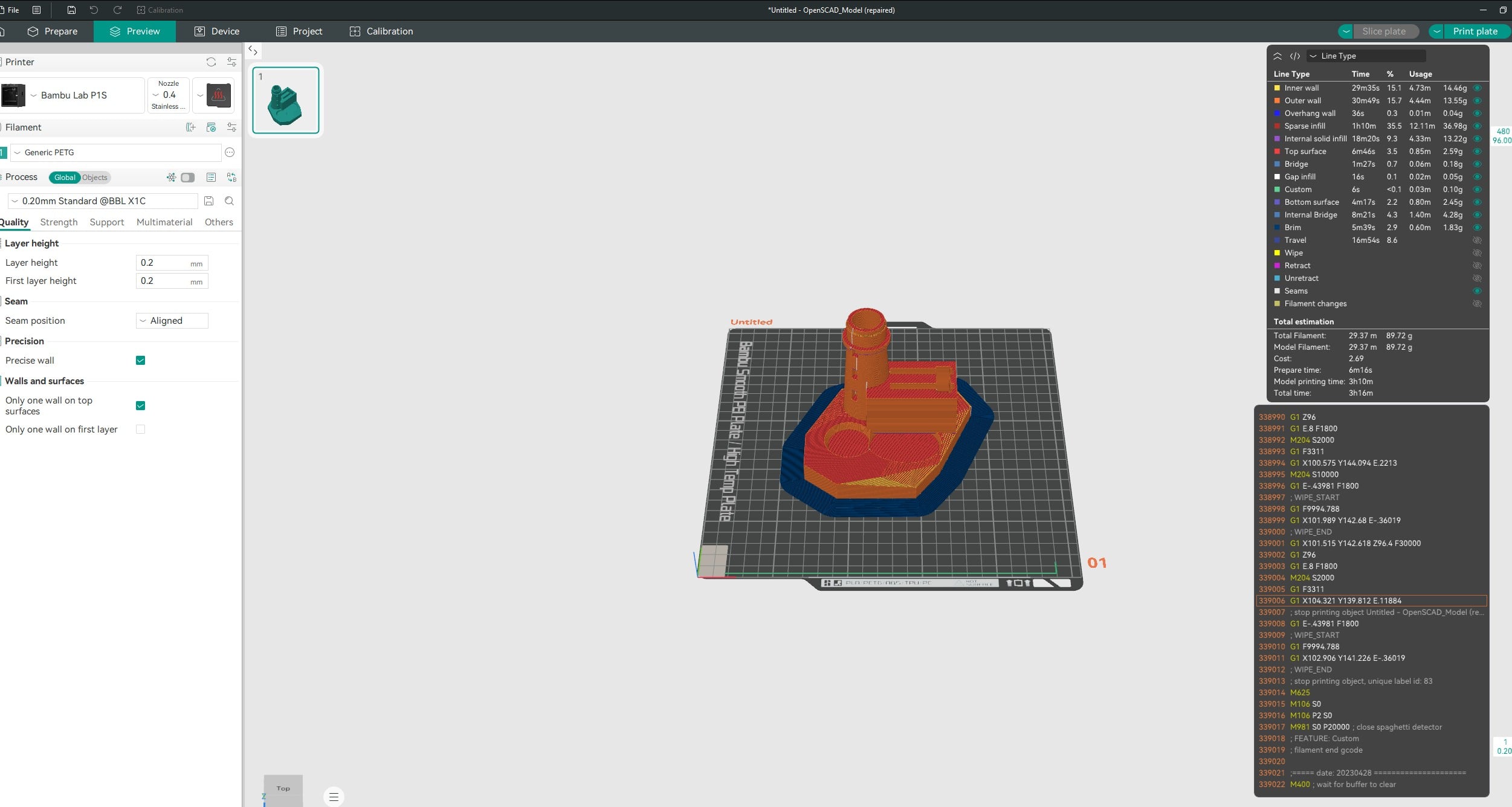Click the compare presets icon

point(231,177)
